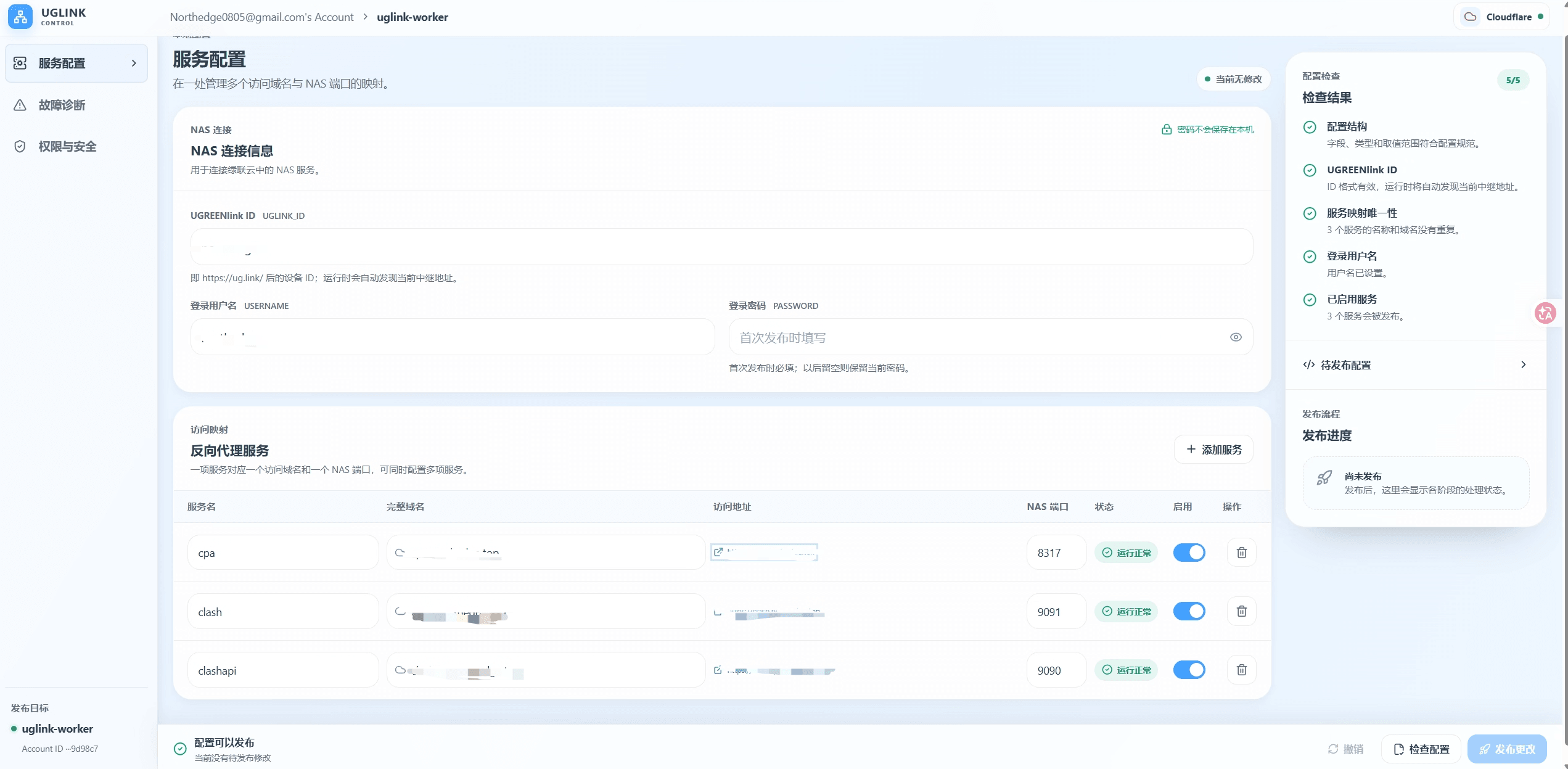Screen dimensions: 1568x769
Task: Click the 检查配置 button
Action: point(1421,749)
